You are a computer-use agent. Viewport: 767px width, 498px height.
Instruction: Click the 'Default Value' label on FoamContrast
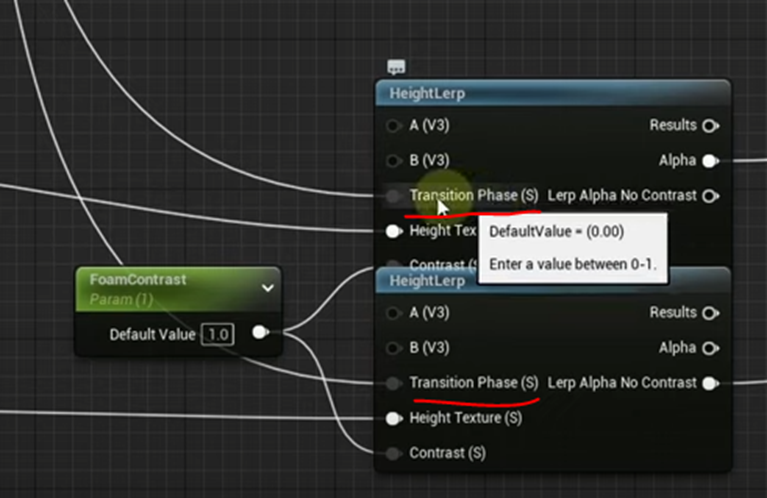152,335
